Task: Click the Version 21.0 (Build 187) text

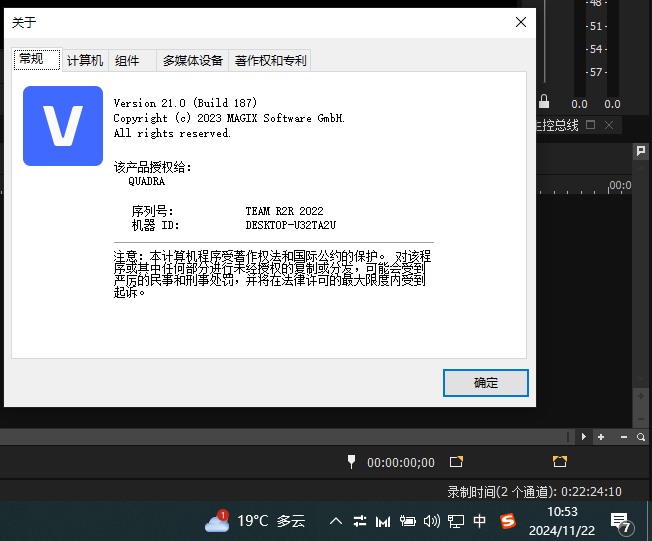Action: pos(185,103)
